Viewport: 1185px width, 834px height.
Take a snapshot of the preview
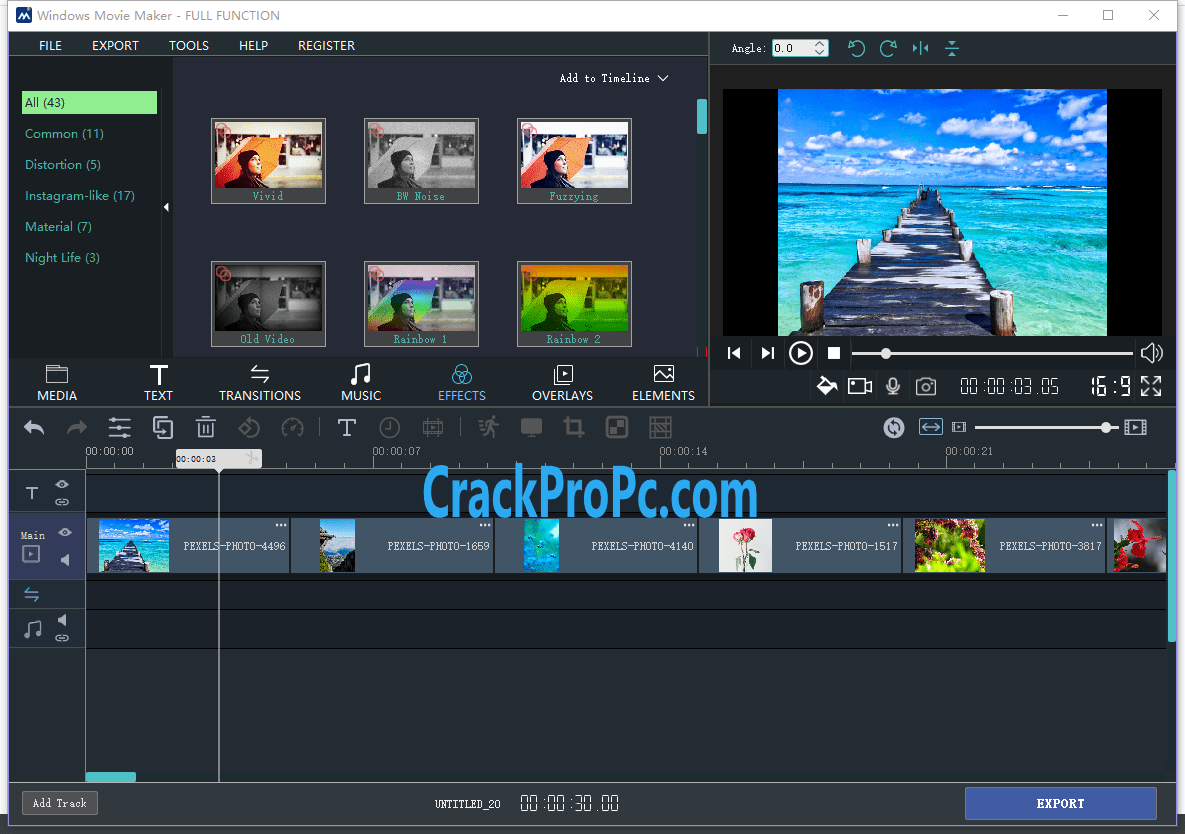click(926, 387)
